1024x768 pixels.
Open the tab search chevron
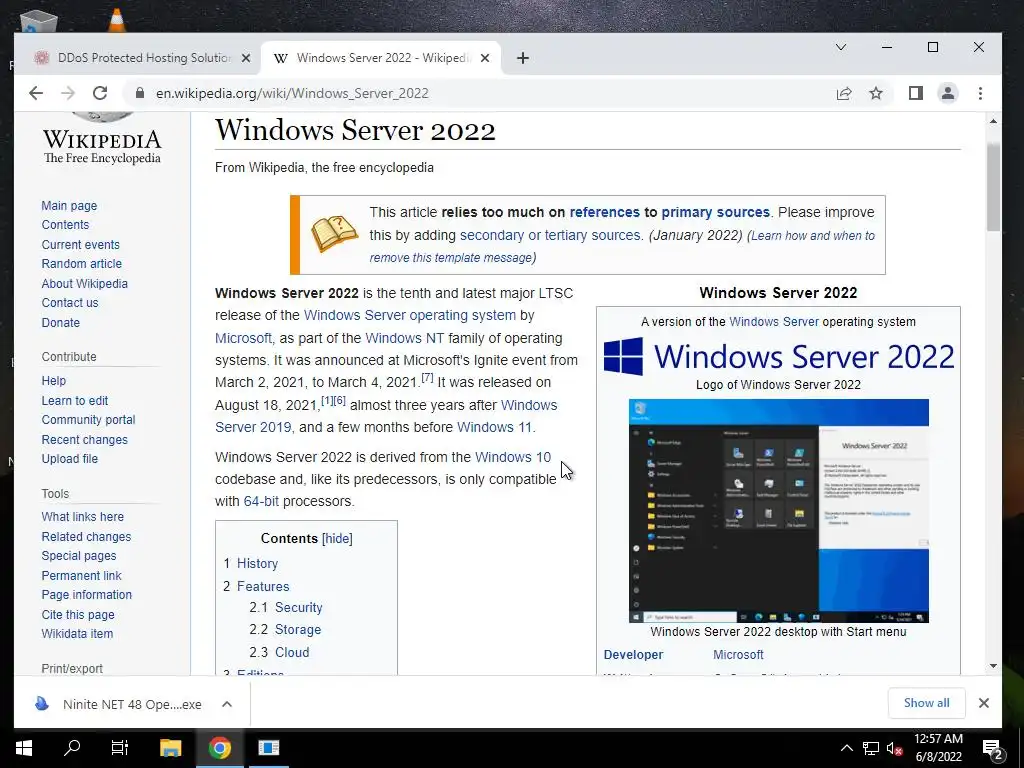841,47
